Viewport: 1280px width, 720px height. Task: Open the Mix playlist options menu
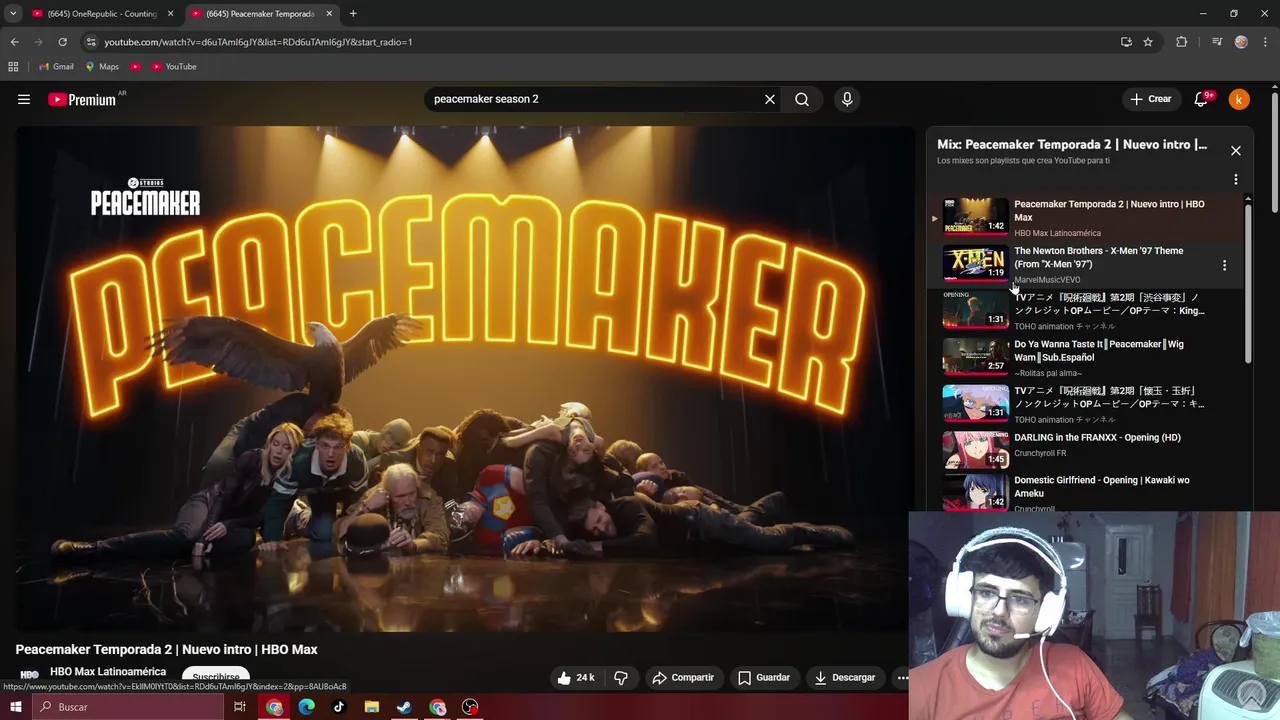1236,180
